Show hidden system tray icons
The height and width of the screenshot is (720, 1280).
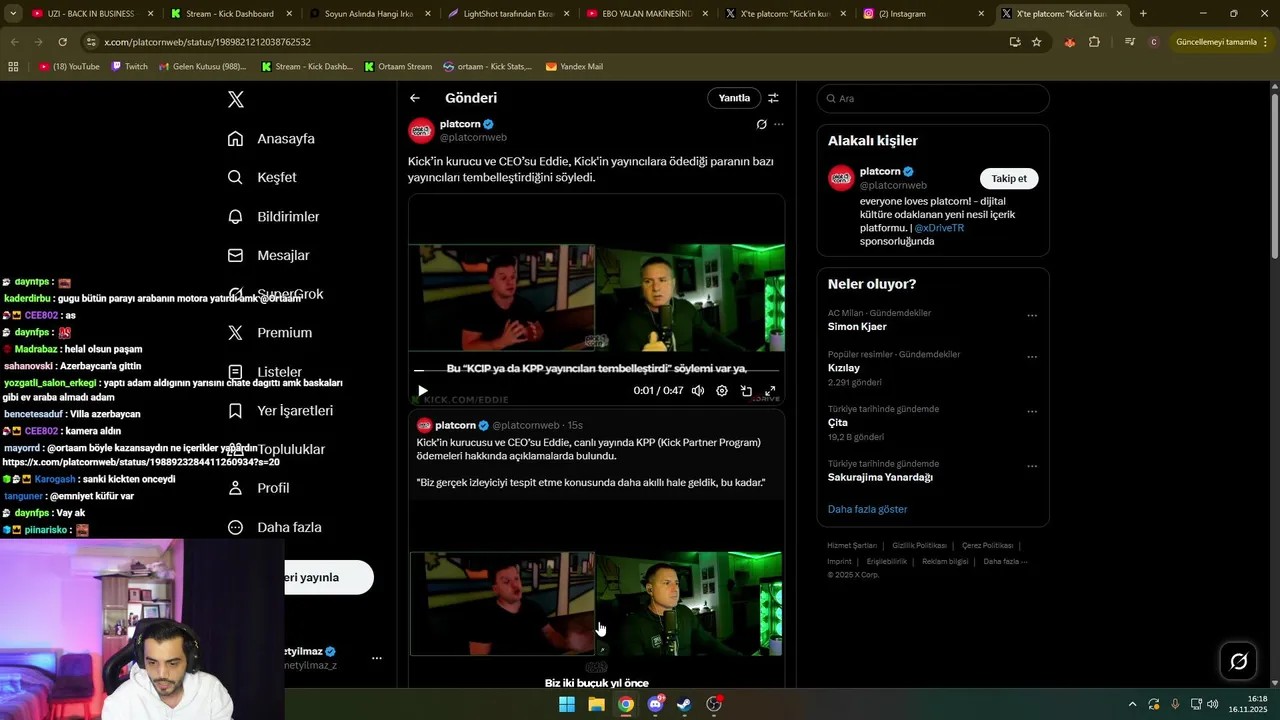(1132, 704)
